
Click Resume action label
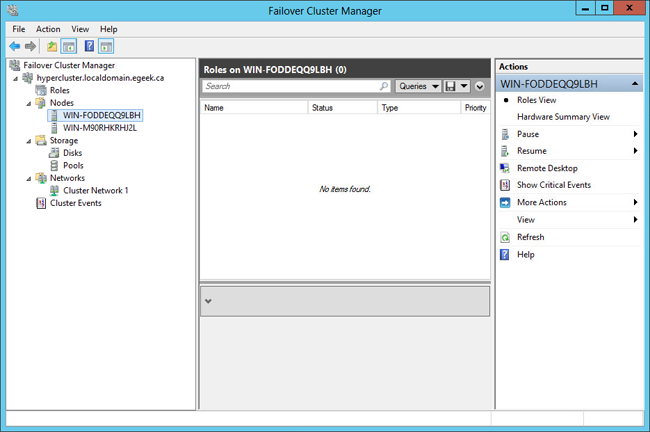(x=531, y=151)
